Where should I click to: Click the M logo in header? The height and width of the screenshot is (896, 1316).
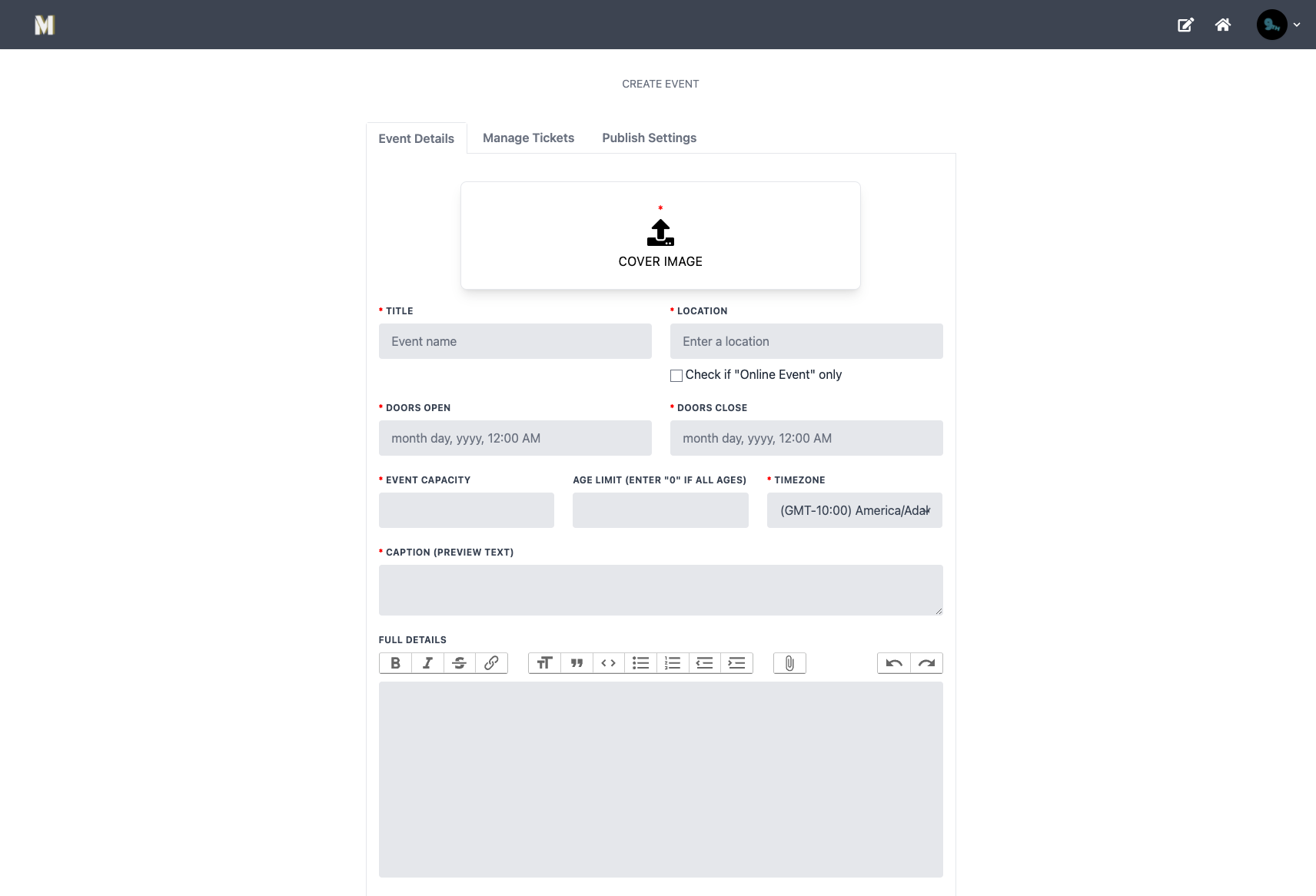click(45, 25)
